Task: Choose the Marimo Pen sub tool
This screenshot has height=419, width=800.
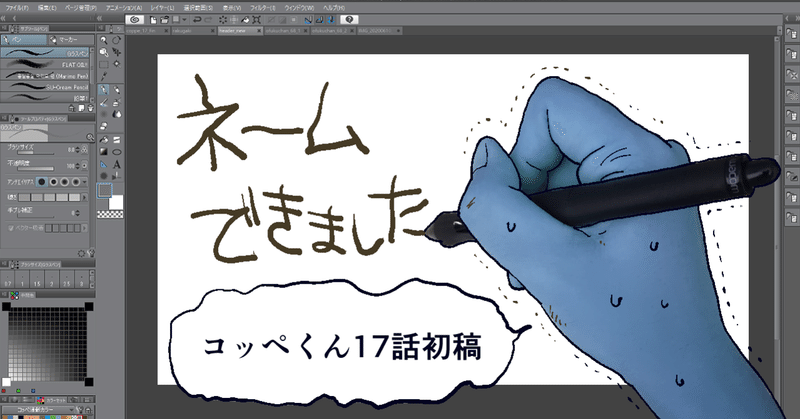Action: [x=45, y=76]
